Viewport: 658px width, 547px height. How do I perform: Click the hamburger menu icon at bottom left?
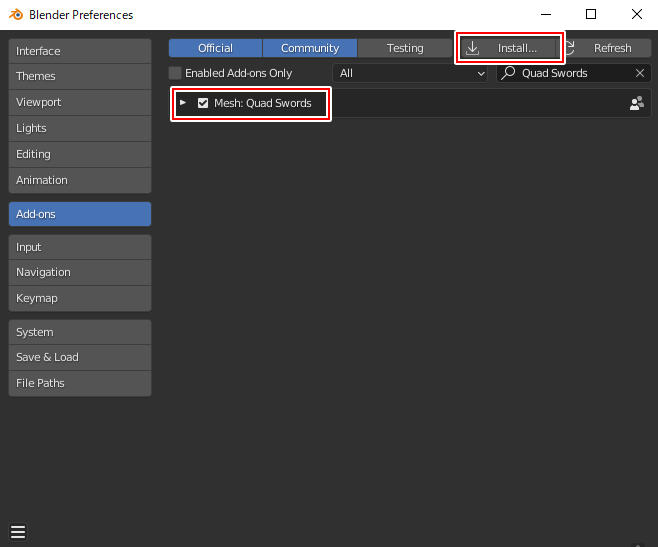(x=18, y=531)
